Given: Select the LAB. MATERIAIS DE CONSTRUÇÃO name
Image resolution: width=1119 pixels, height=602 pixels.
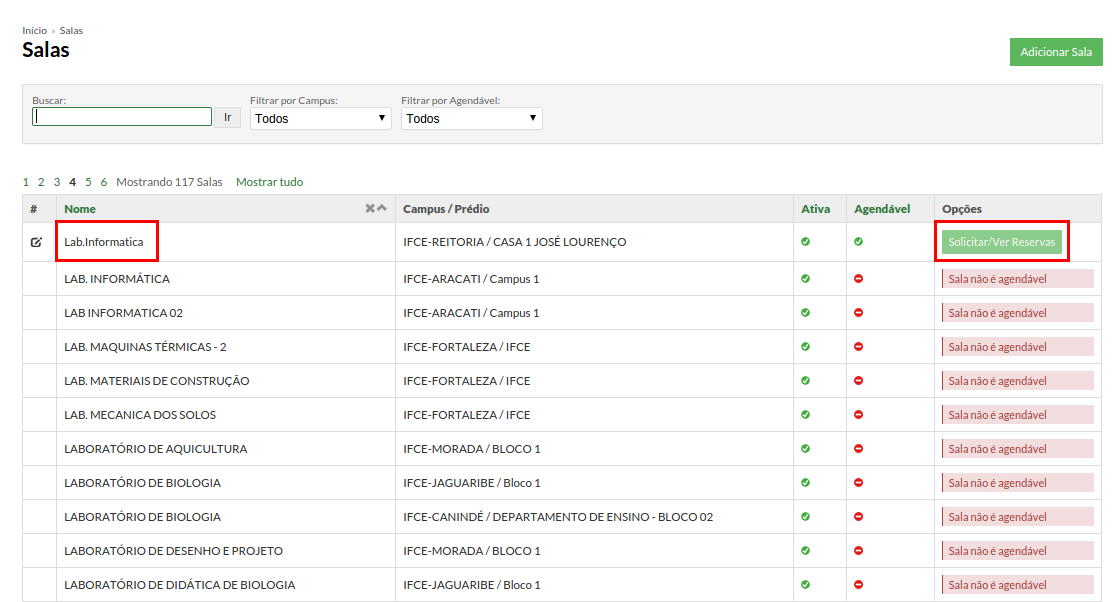Looking at the screenshot, I should pyautogui.click(x=157, y=381).
